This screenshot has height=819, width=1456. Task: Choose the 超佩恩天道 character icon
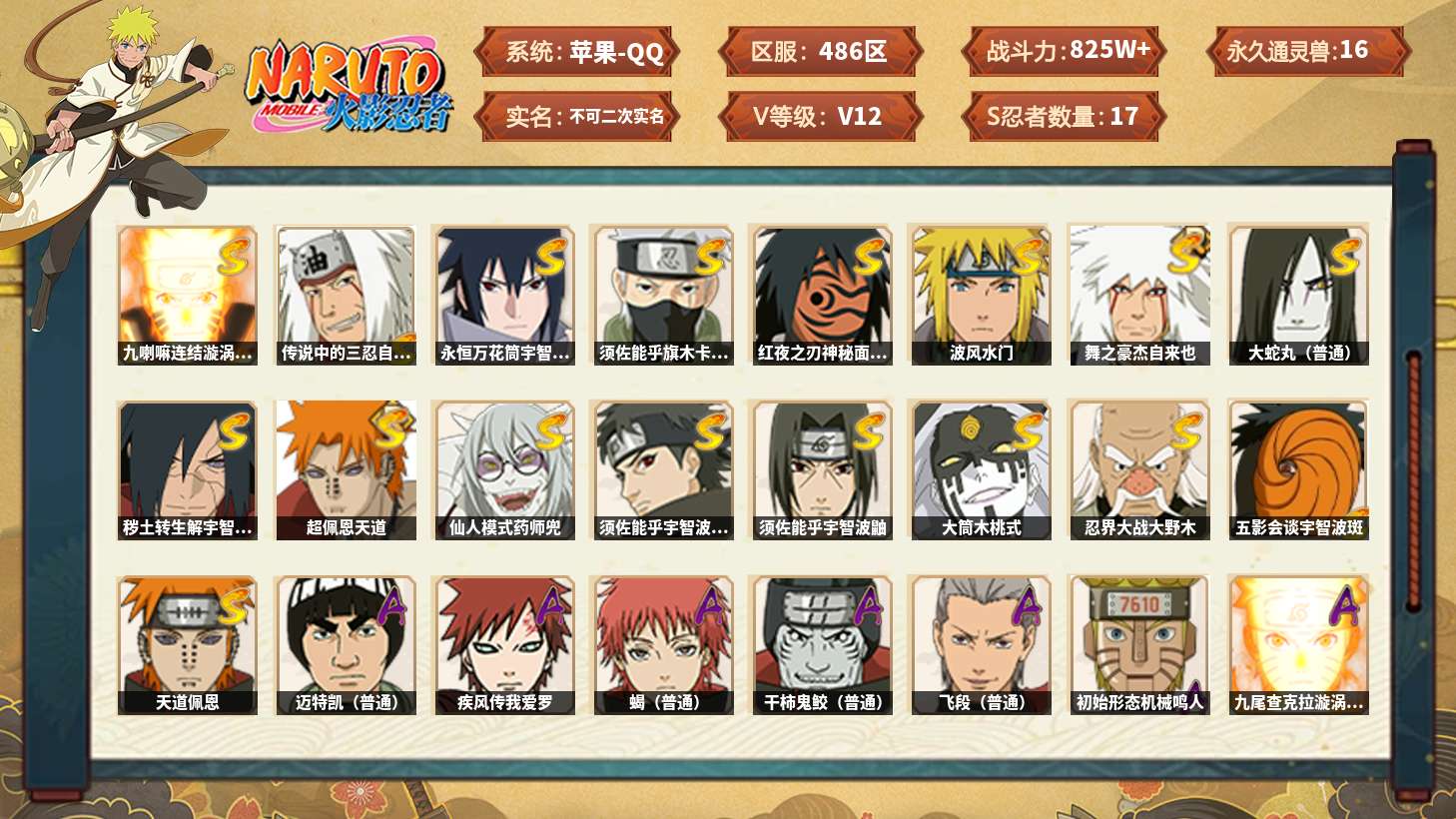[346, 470]
